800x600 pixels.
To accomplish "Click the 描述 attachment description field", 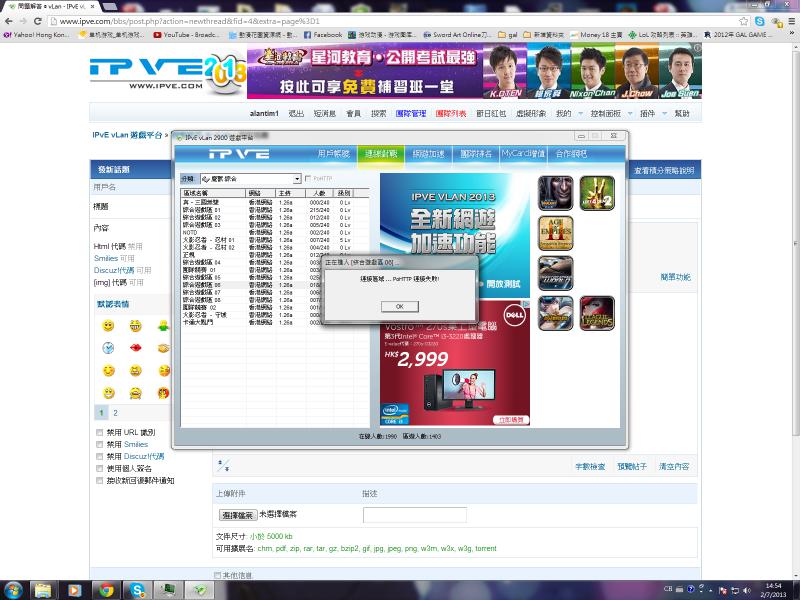I will 415,515.
